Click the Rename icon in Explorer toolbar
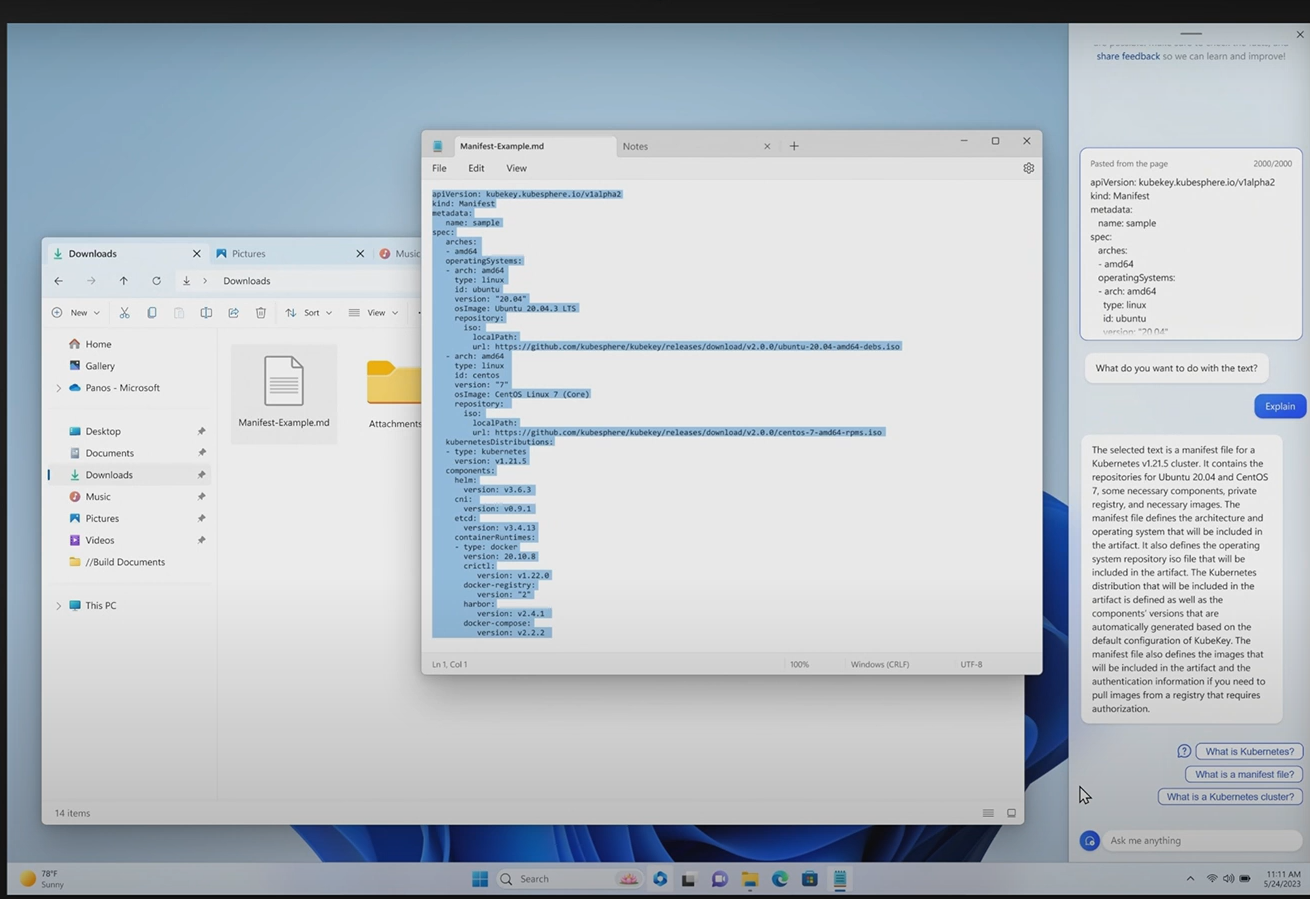 tap(206, 313)
